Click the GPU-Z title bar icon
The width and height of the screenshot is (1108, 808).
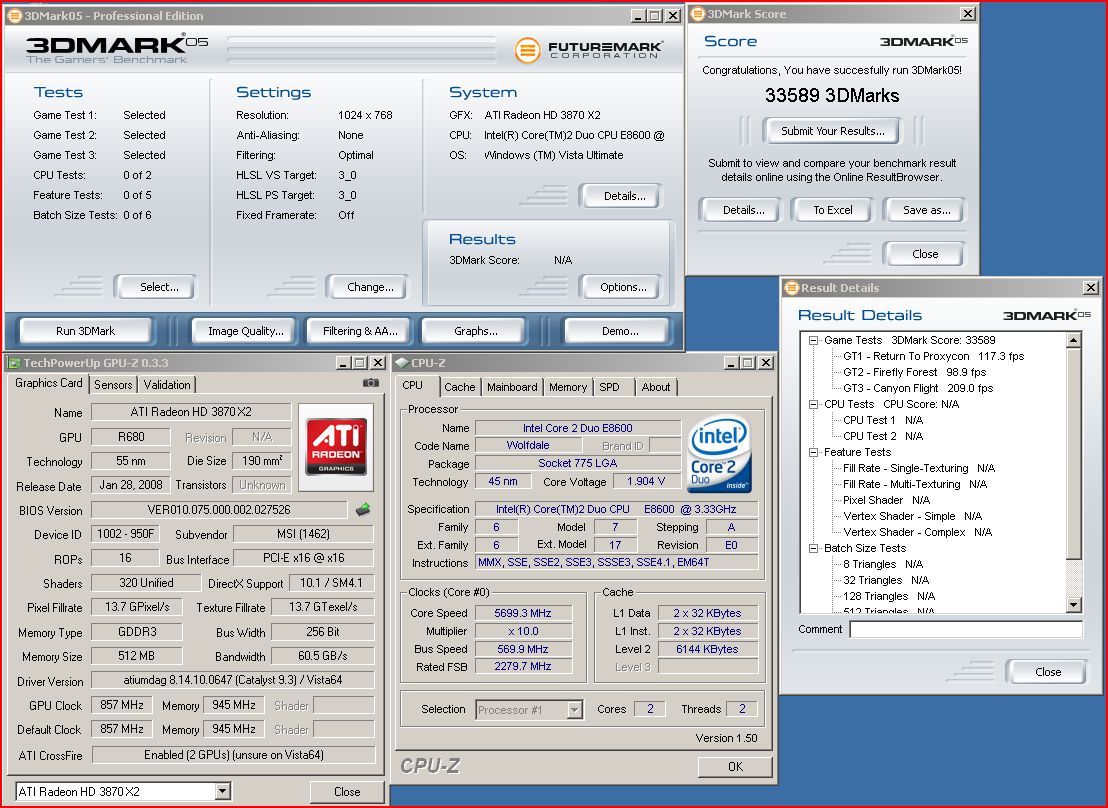click(13, 363)
